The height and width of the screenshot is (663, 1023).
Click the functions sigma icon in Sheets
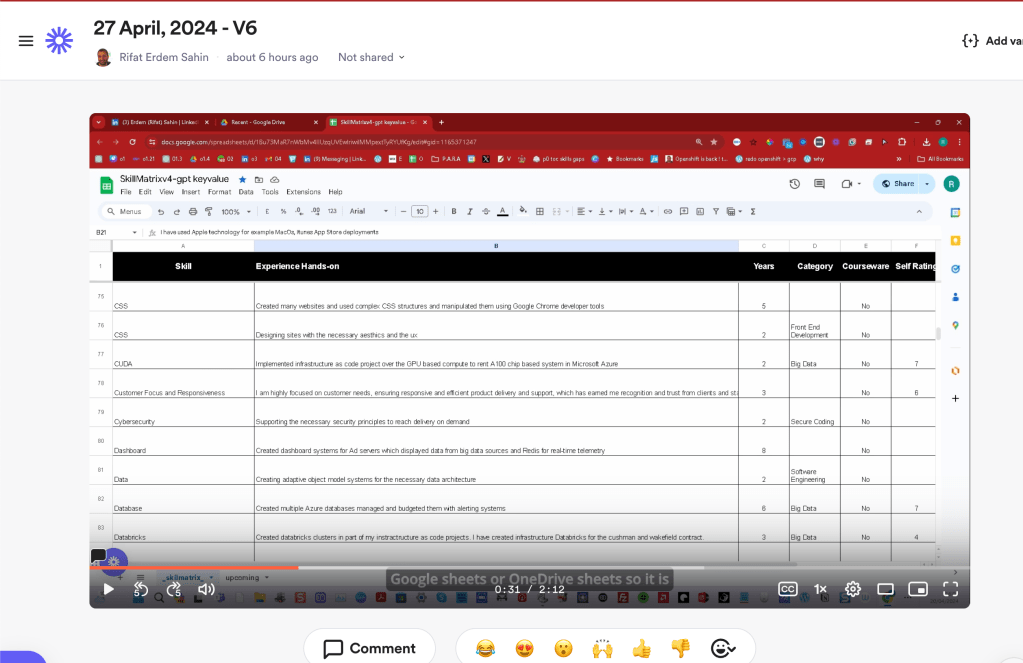(753, 211)
